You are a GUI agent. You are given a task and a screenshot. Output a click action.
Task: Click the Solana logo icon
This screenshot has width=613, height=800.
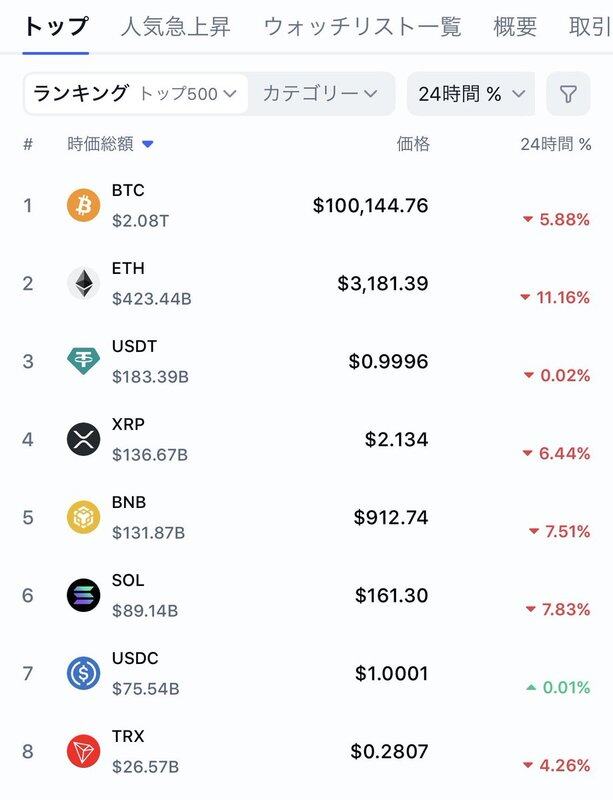point(84,595)
